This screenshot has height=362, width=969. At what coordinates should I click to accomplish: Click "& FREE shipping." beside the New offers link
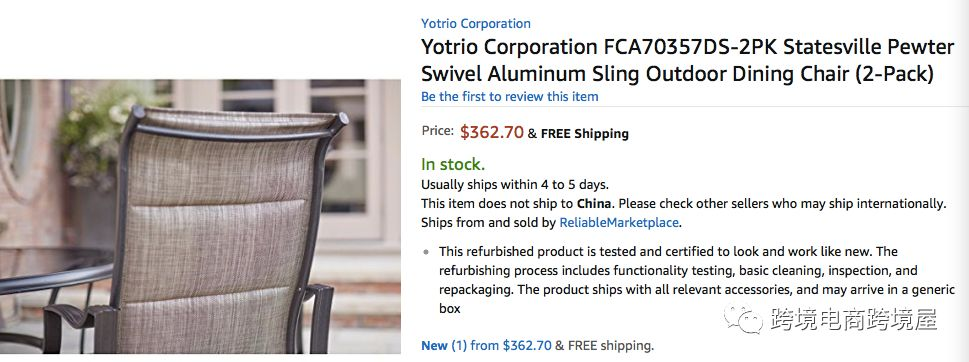[x=604, y=345]
